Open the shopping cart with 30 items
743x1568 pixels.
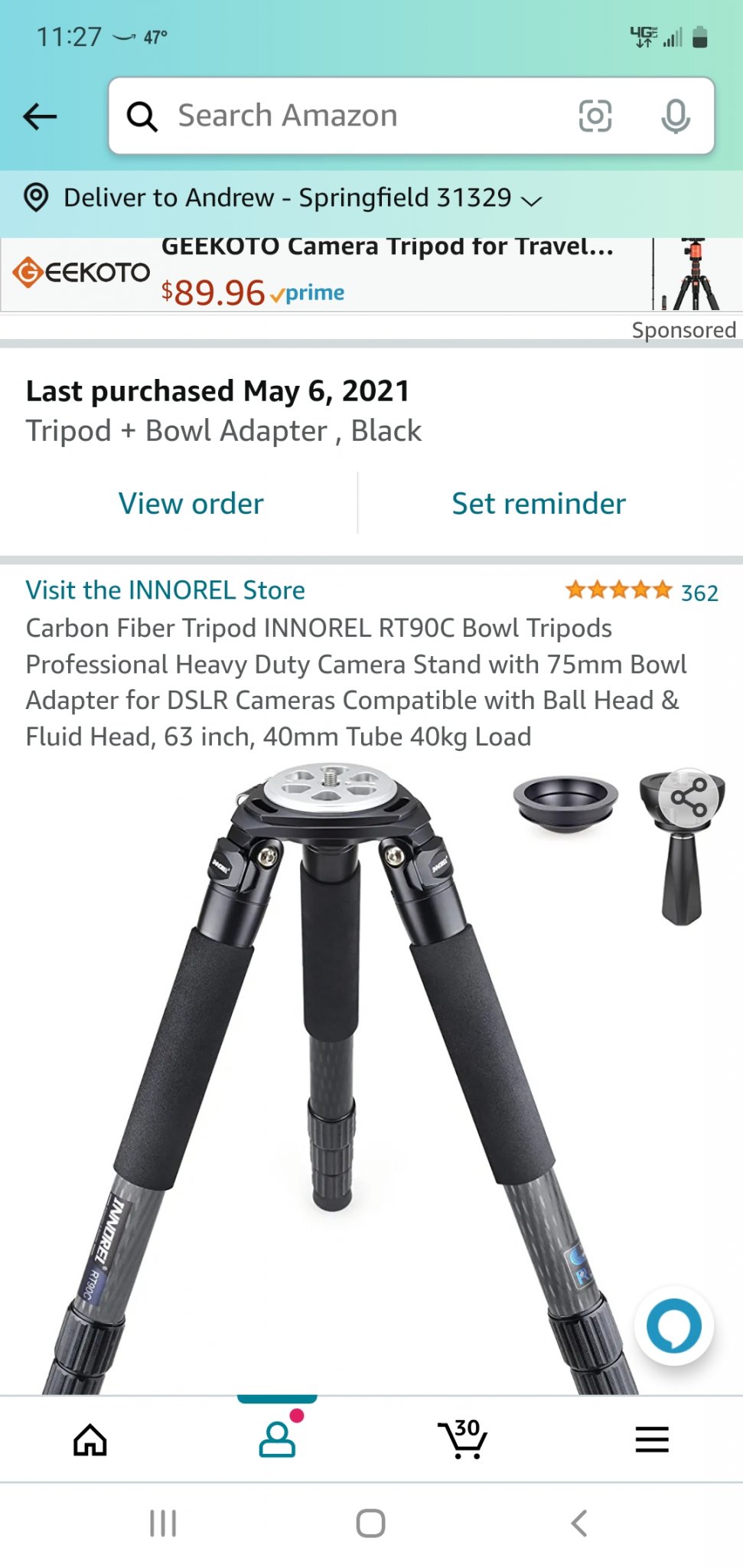pos(463,1439)
